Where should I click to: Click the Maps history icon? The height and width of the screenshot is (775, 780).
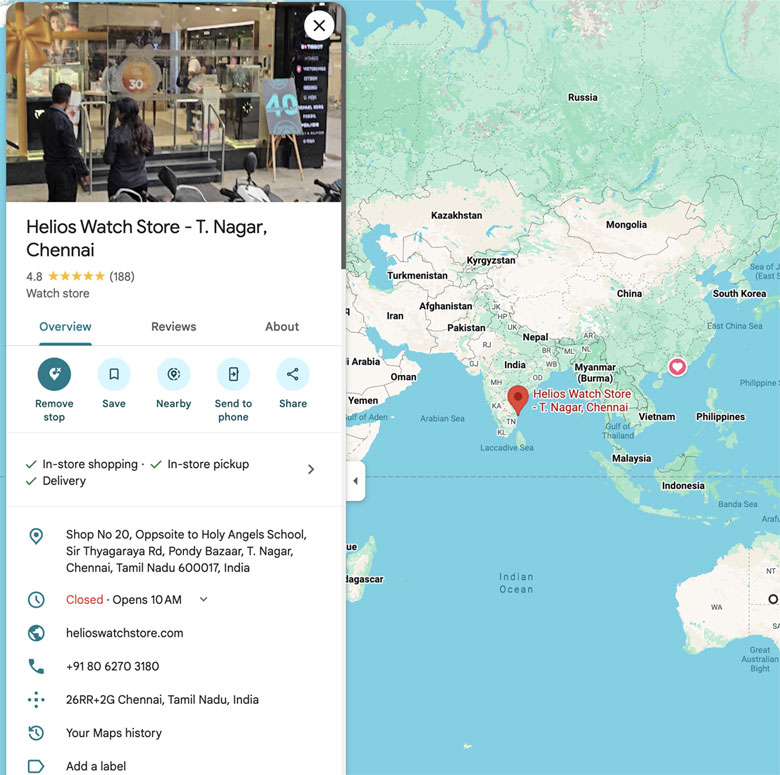[x=36, y=733]
